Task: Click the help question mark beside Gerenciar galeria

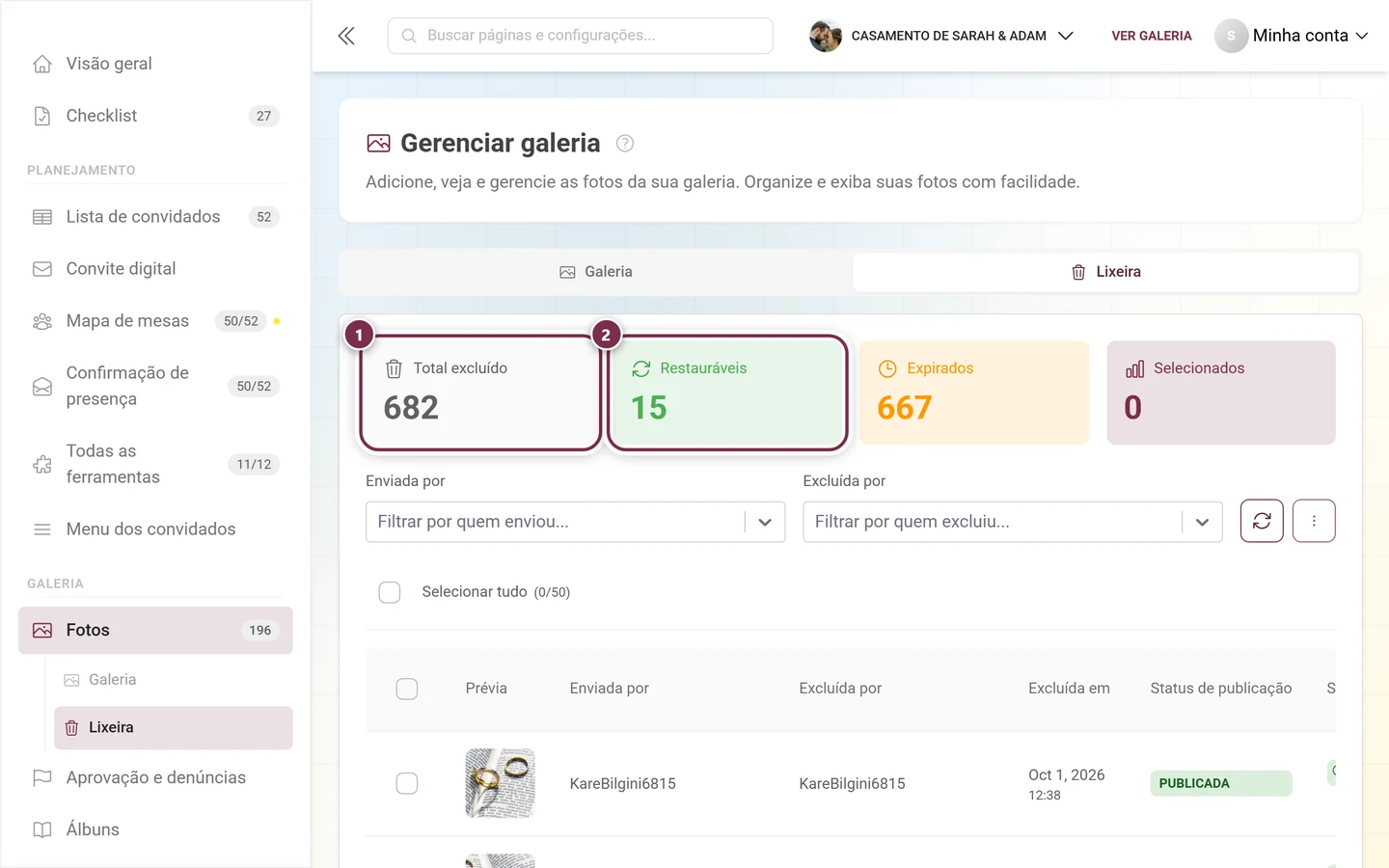Action: [x=625, y=144]
